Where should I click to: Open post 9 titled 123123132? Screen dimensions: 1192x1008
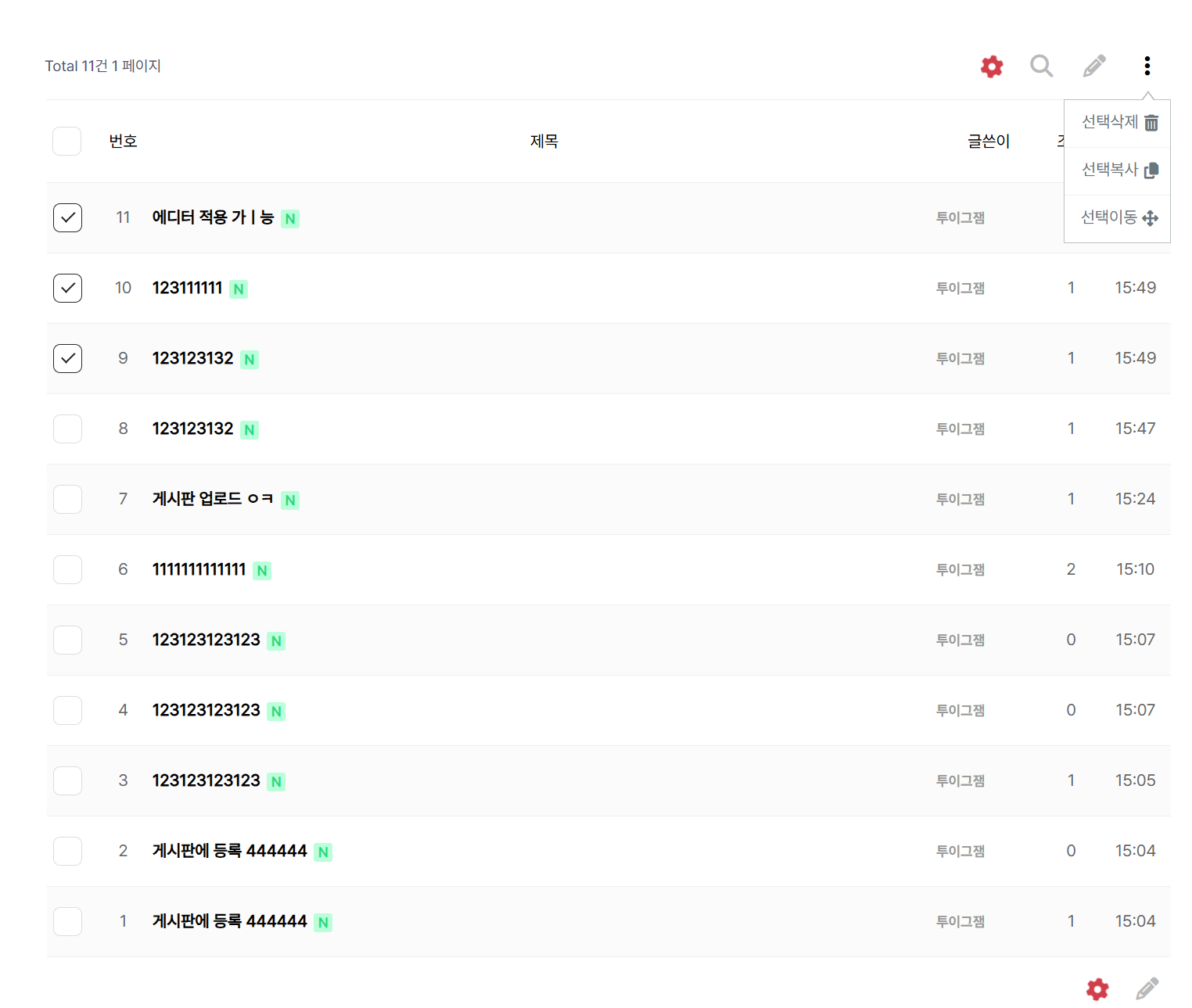pos(192,358)
